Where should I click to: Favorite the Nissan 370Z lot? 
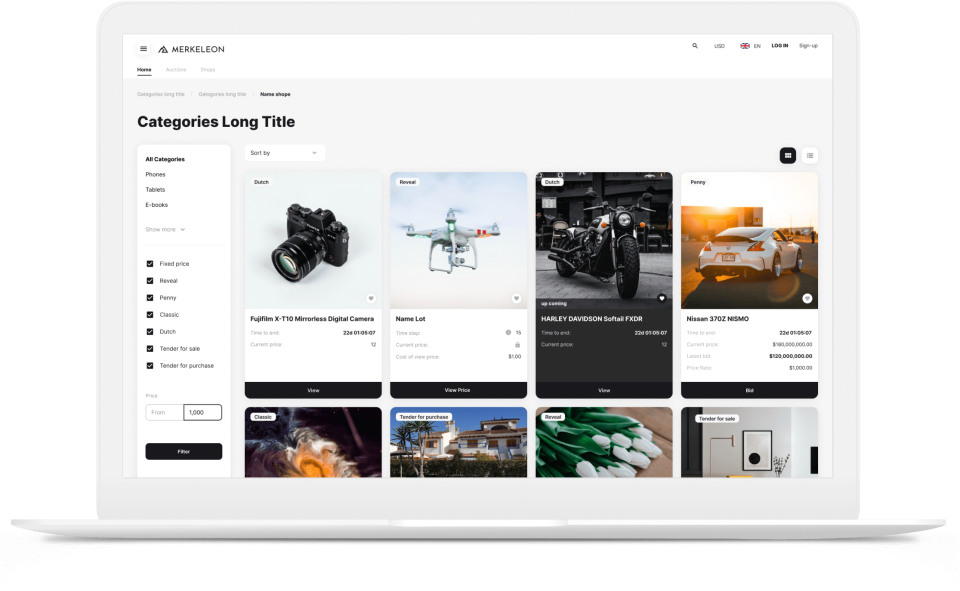pyautogui.click(x=807, y=298)
